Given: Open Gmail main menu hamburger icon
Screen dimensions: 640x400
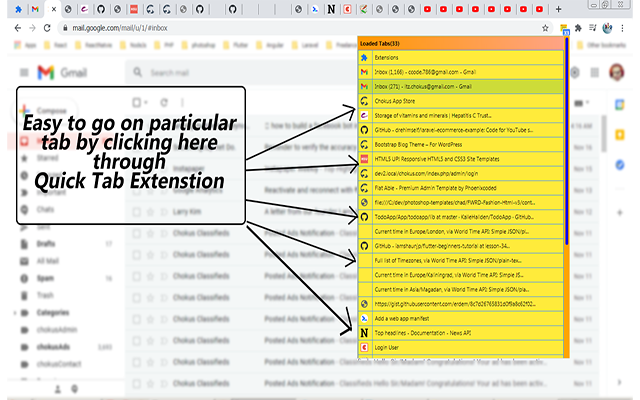Looking at the screenshot, I should (x=23, y=73).
